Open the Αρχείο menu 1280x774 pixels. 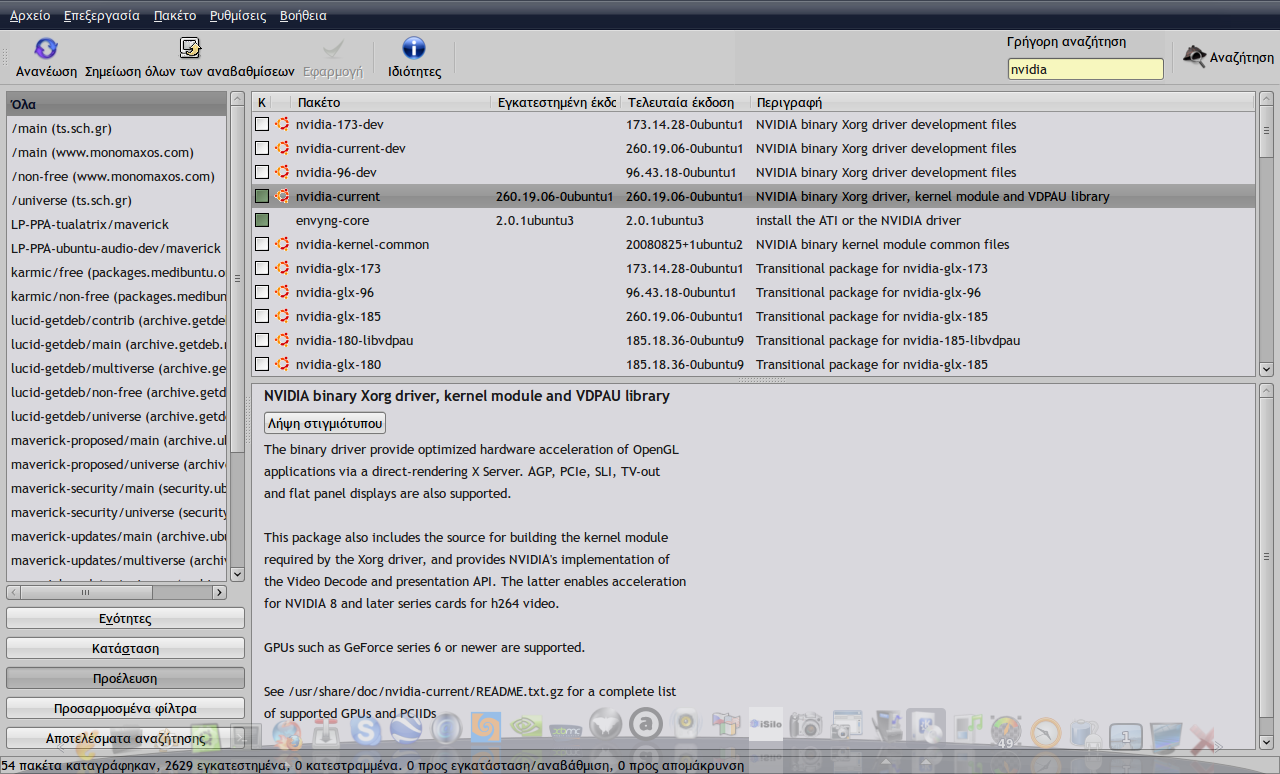[30, 15]
